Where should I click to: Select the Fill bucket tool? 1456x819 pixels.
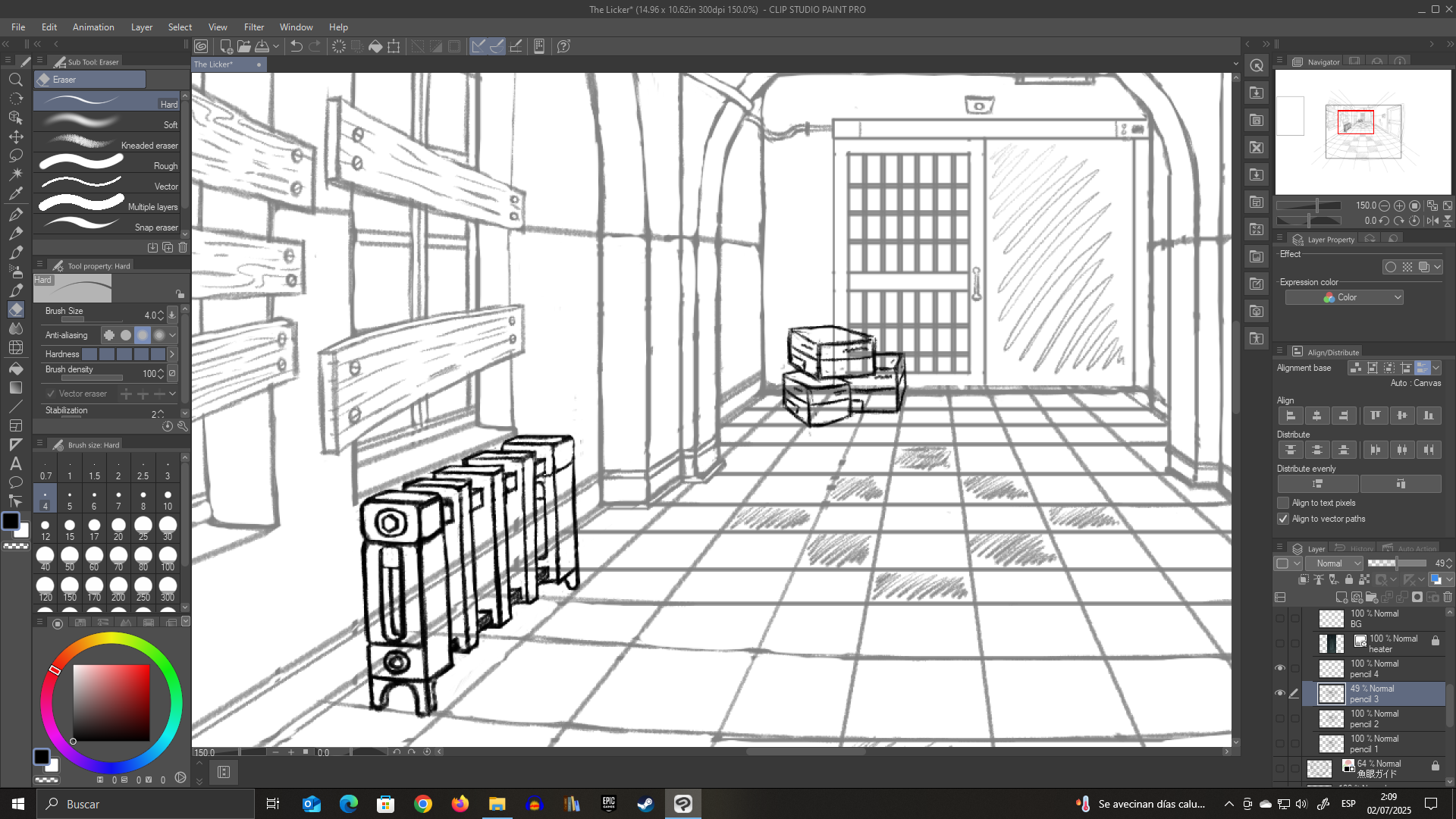pyautogui.click(x=15, y=369)
